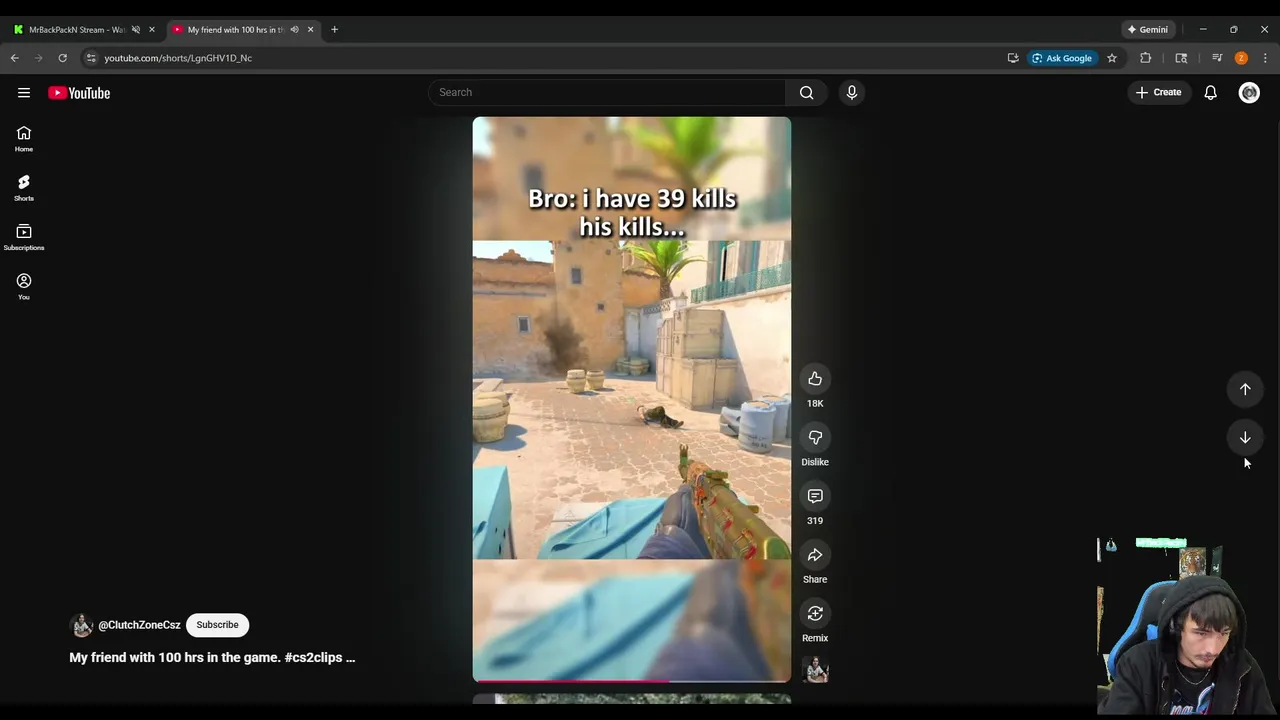Unmute the MrBackPackN Stream tab
The width and height of the screenshot is (1280, 720).
136,30
